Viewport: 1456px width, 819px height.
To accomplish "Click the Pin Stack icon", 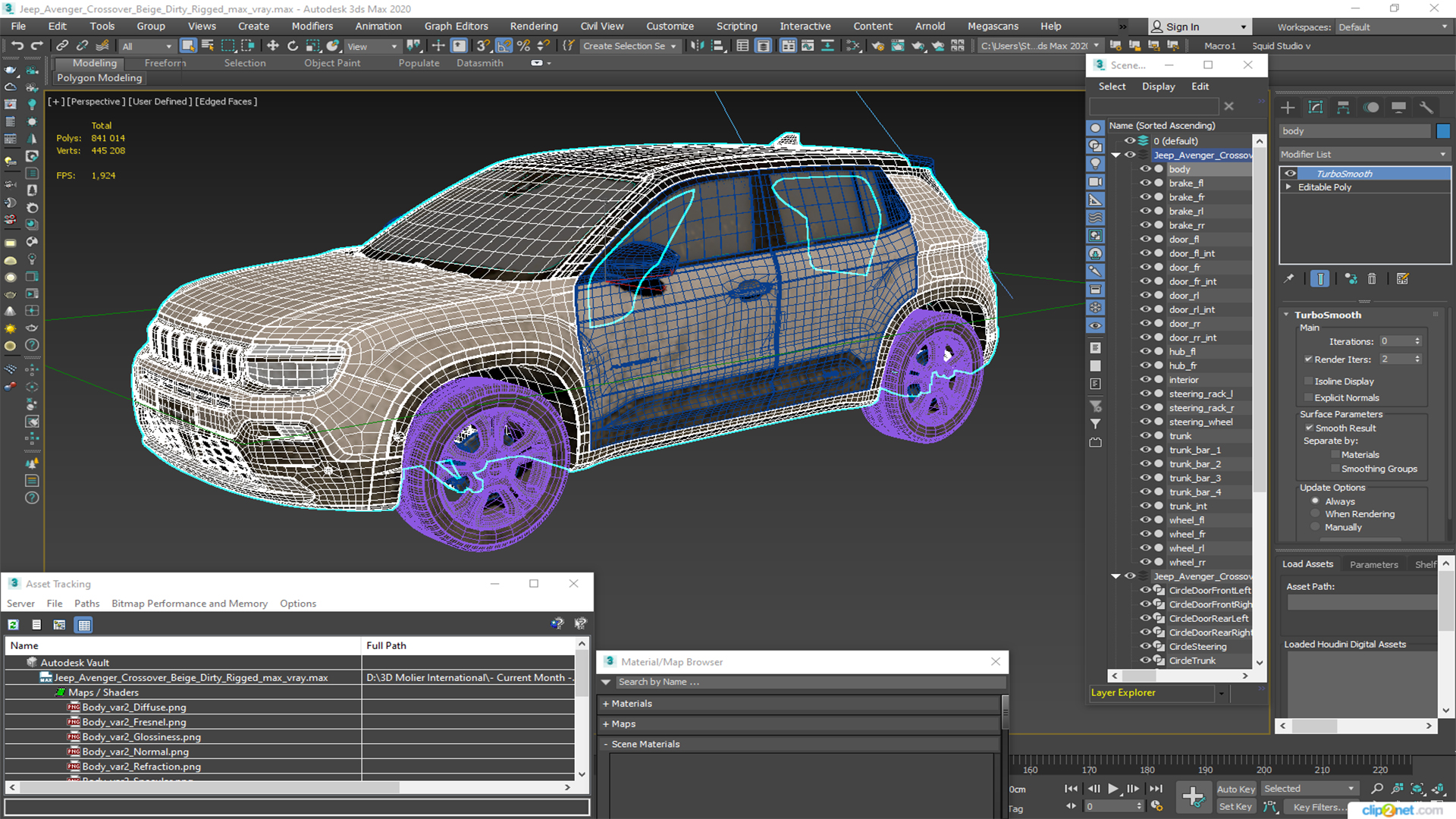I will [x=1289, y=279].
